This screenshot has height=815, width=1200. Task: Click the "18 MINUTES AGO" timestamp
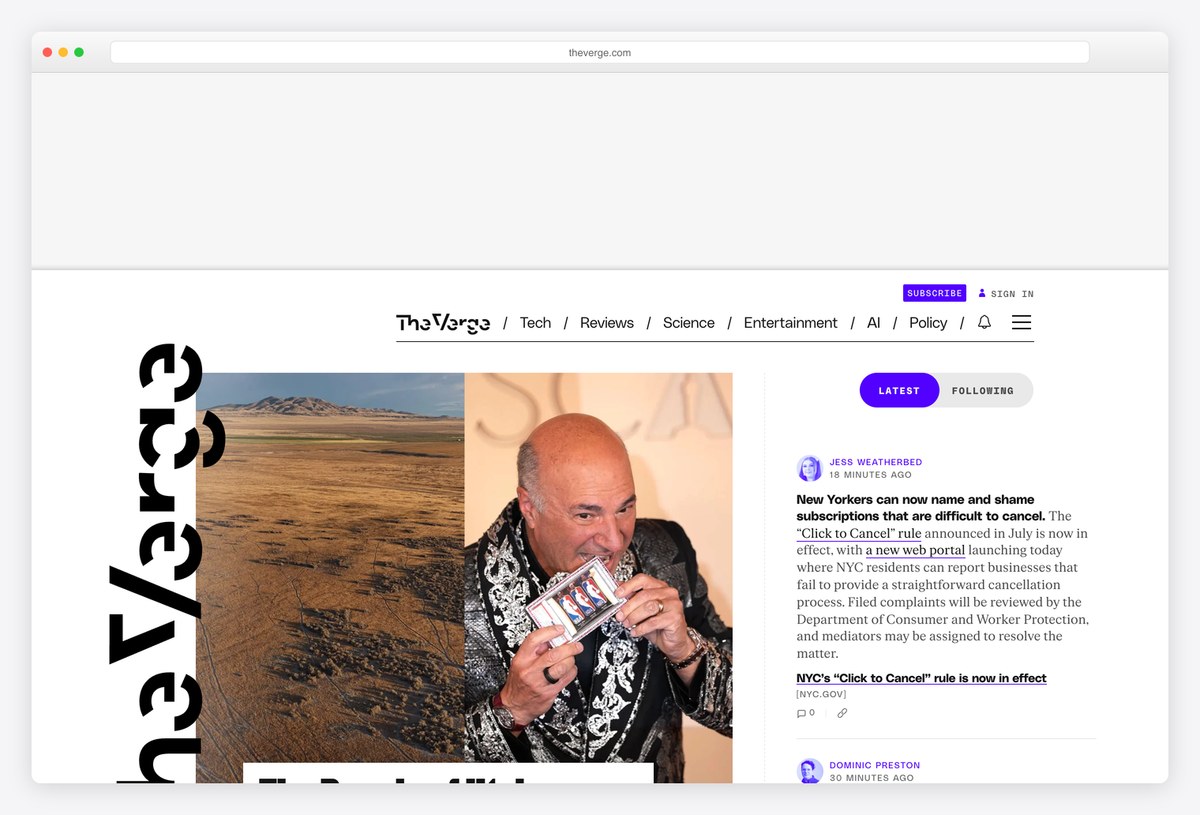870,475
